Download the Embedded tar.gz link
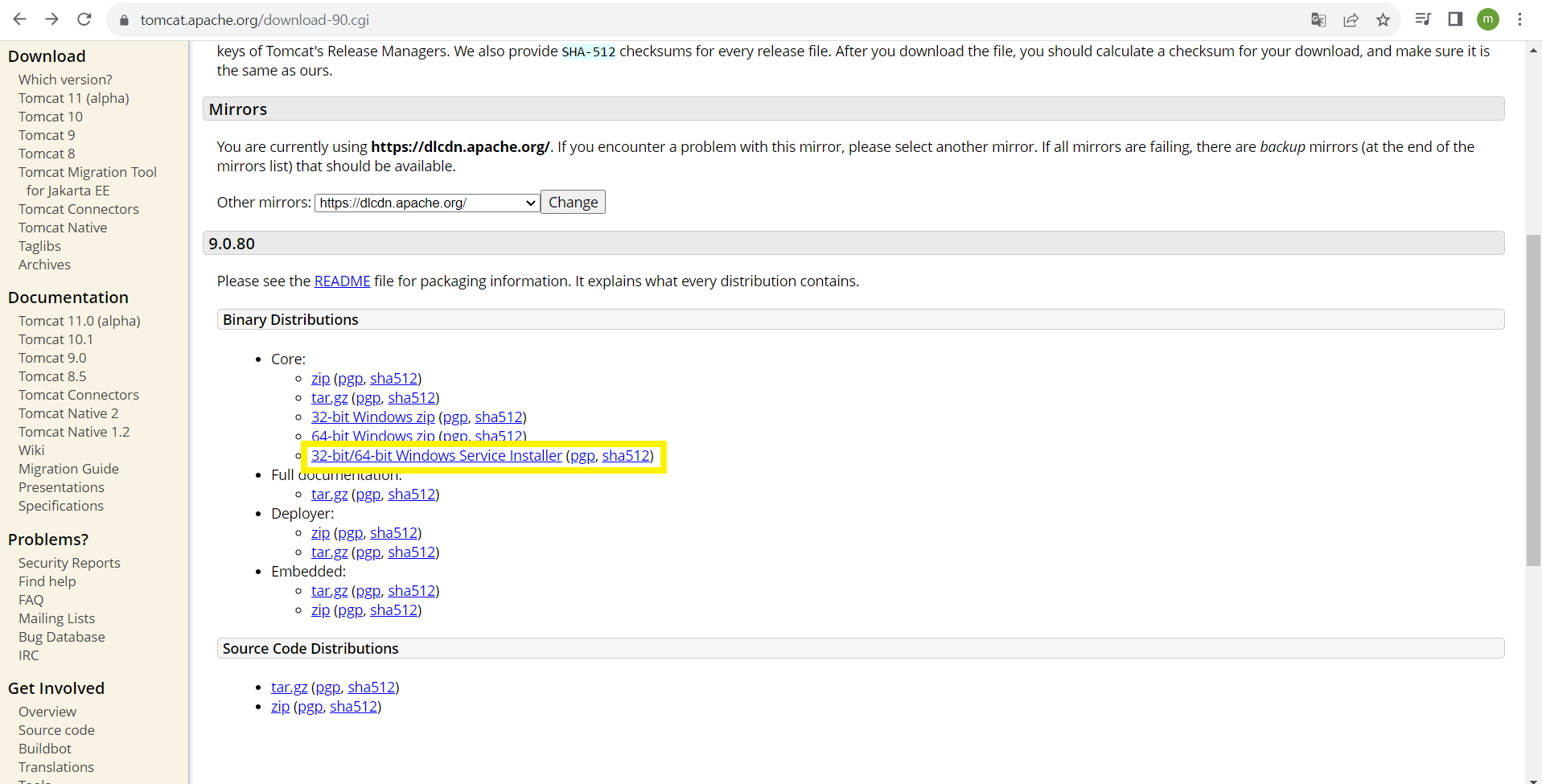 [330, 591]
